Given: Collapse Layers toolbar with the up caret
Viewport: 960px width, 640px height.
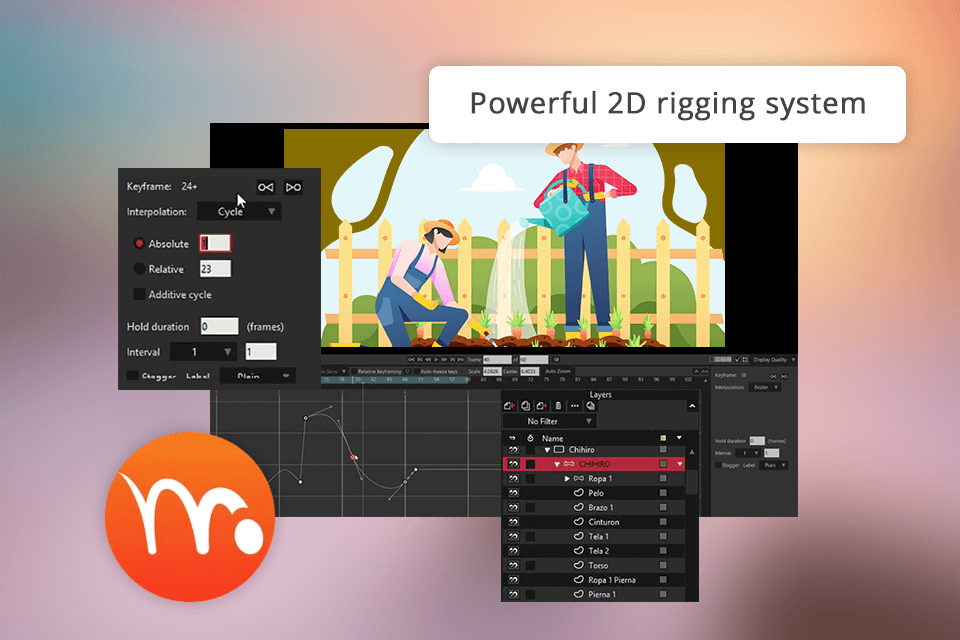Looking at the screenshot, I should click(692, 405).
